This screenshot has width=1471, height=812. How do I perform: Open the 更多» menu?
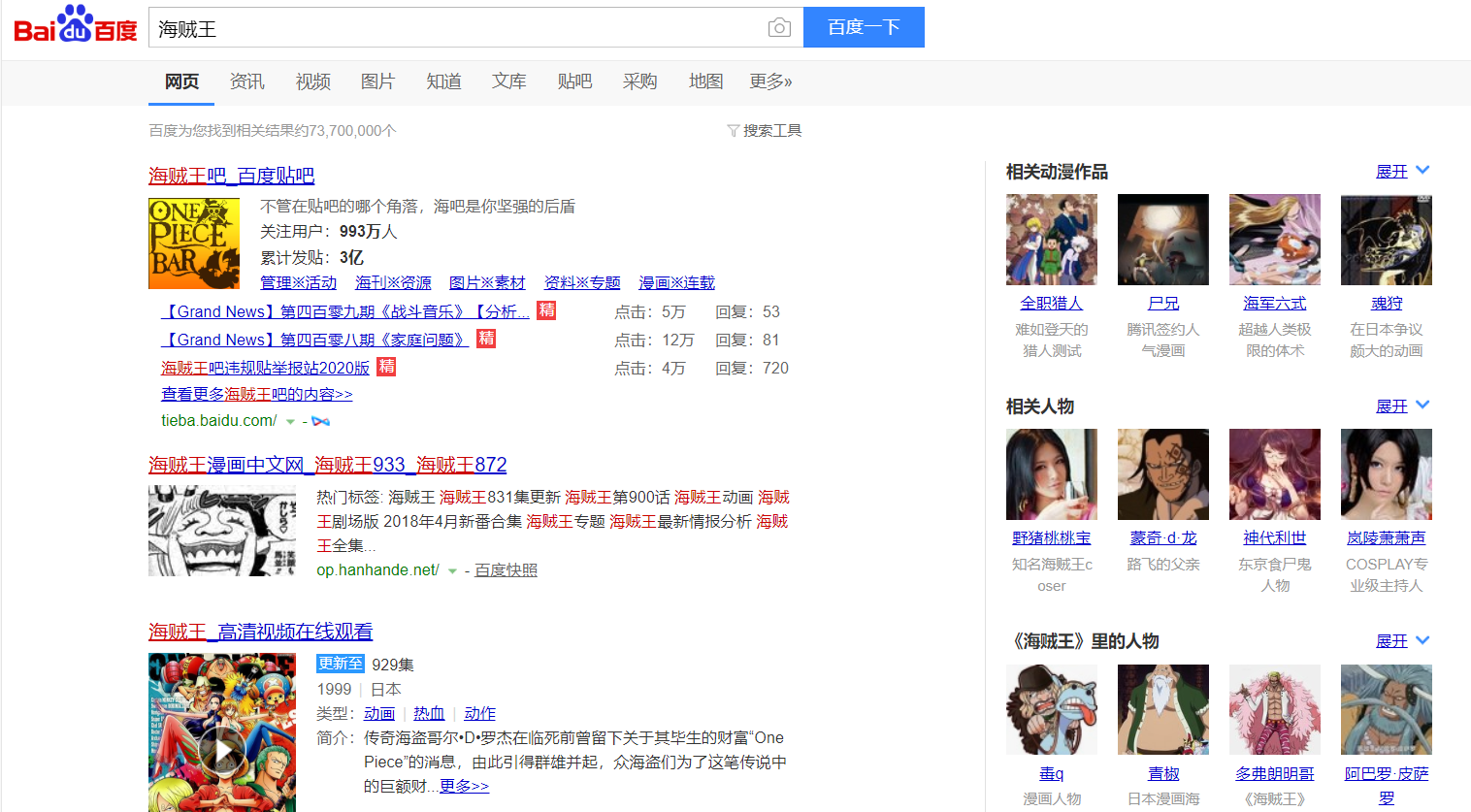click(770, 81)
